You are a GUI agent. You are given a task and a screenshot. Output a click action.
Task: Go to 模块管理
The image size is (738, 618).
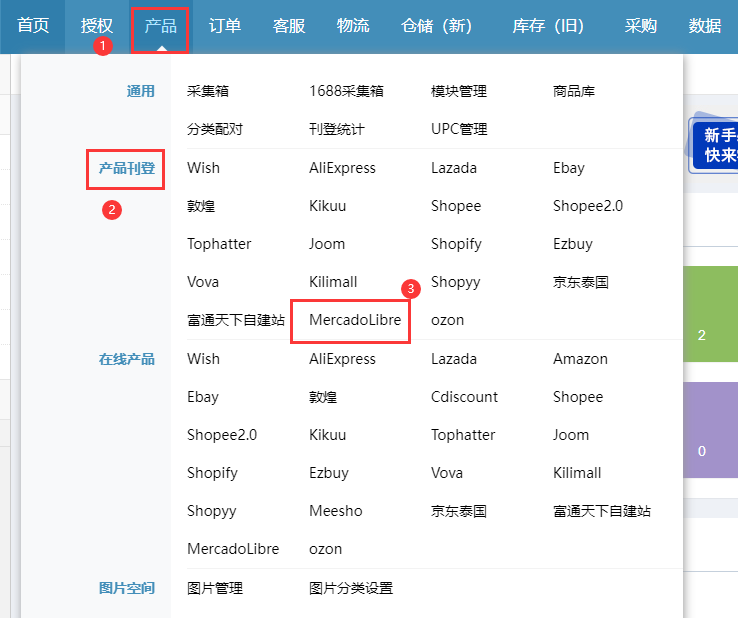coord(459,91)
